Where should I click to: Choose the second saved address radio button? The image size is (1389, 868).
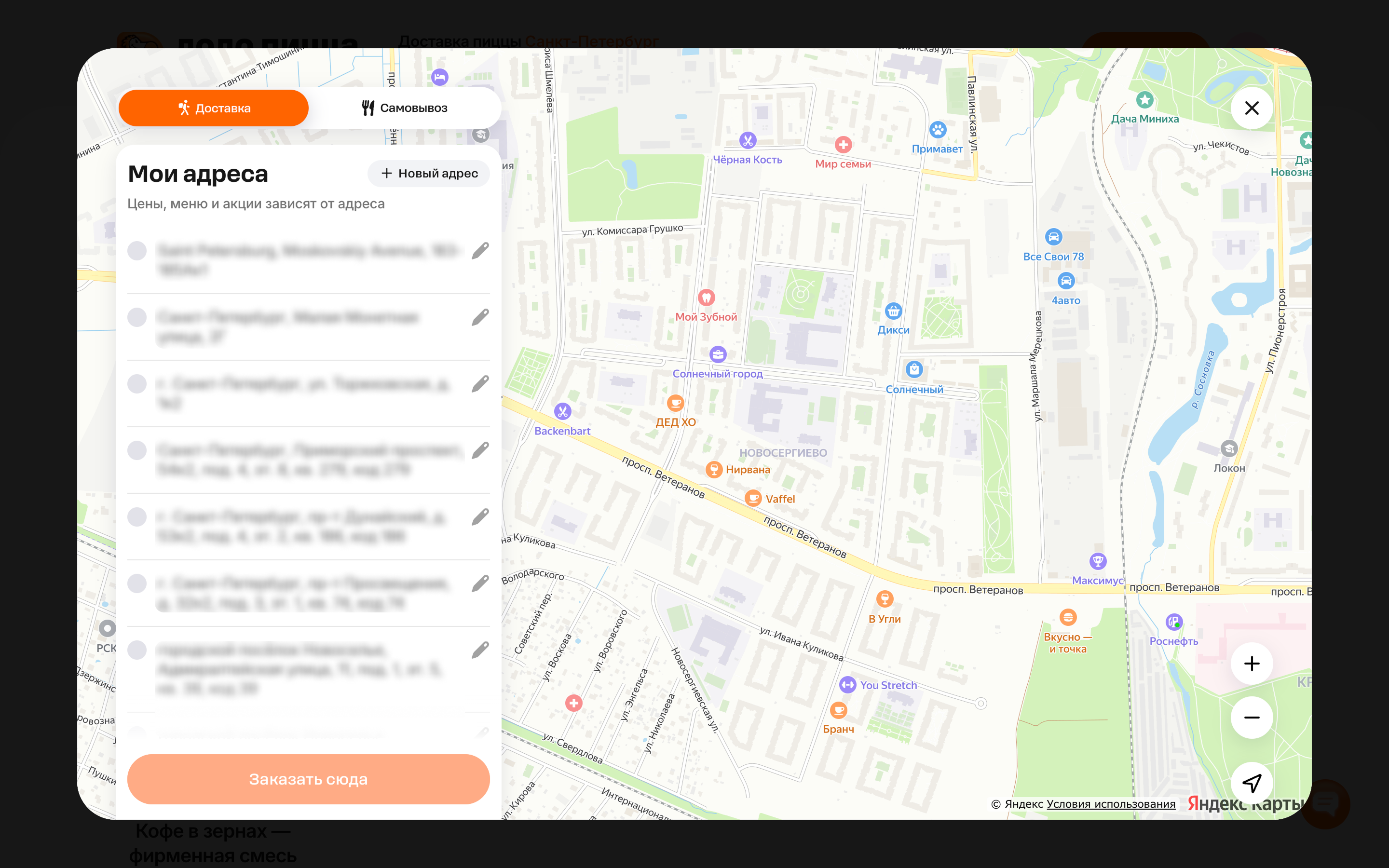tap(136, 317)
